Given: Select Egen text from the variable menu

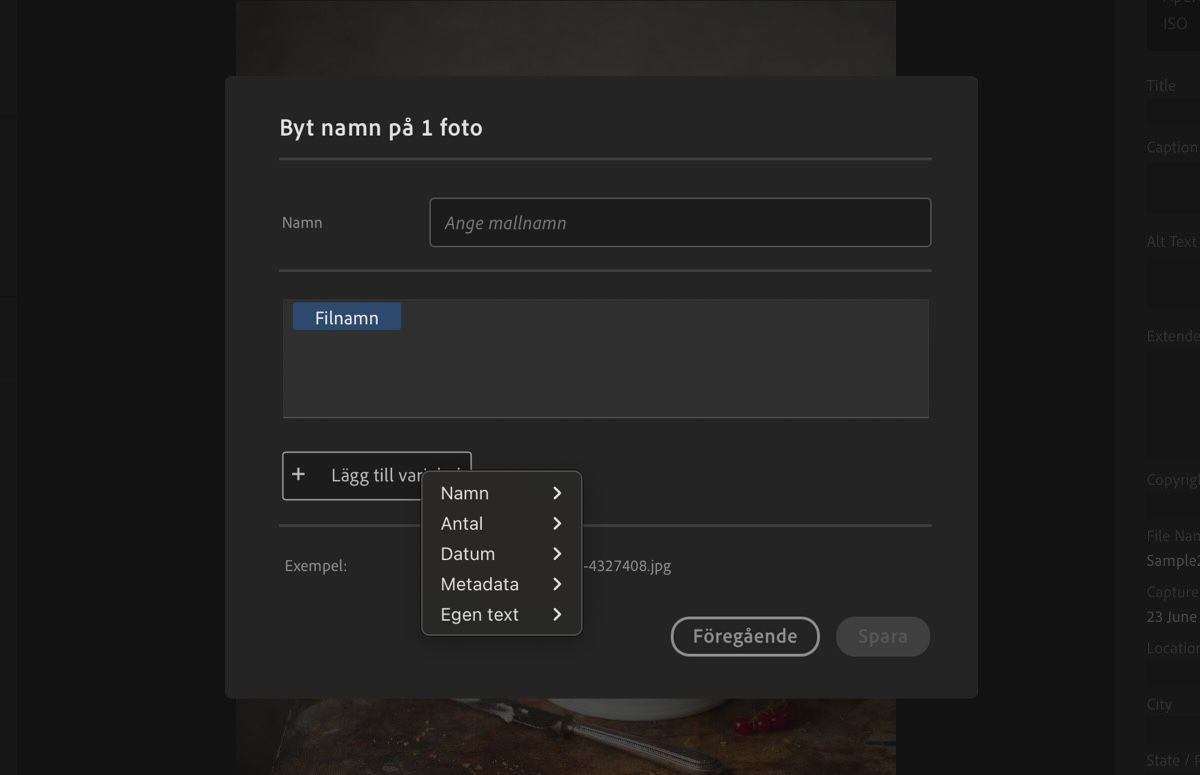Looking at the screenshot, I should pos(477,614).
